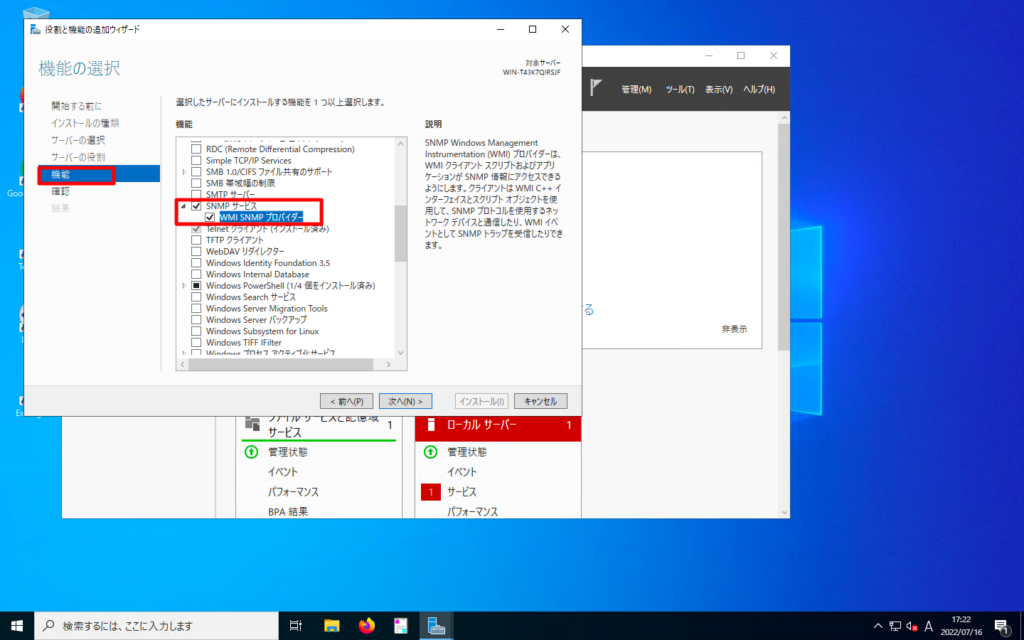Click green status icon under File Services tile
Viewport: 1024px width, 640px height.
[251, 451]
